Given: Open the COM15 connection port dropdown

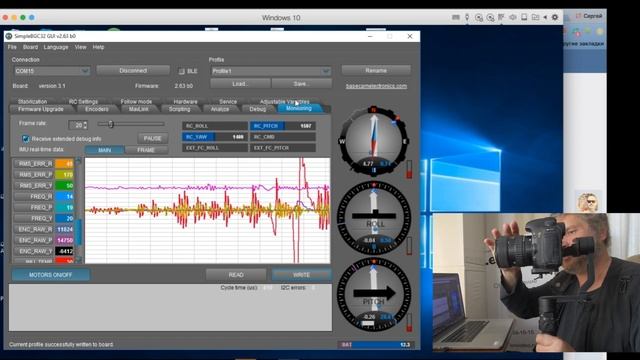Looking at the screenshot, I should [x=51, y=71].
